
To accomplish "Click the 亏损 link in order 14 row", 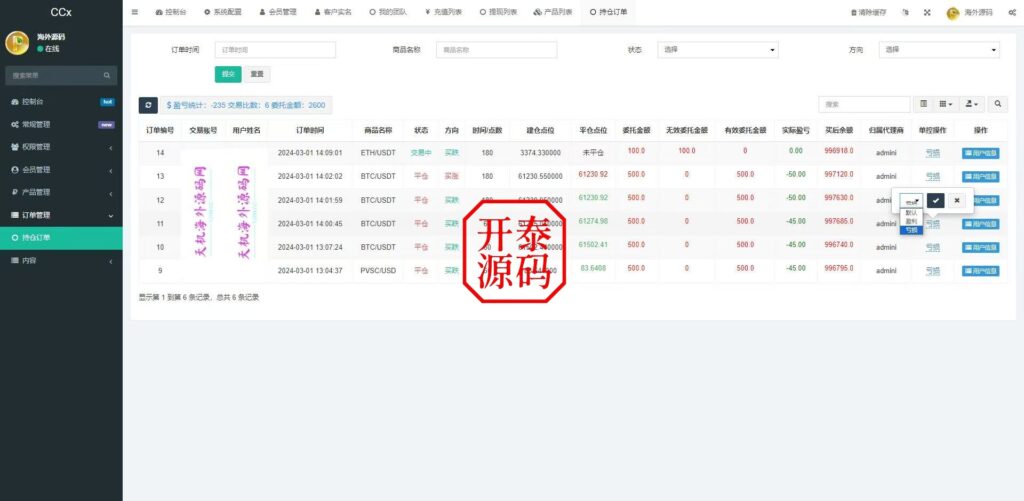I will 932,154.
